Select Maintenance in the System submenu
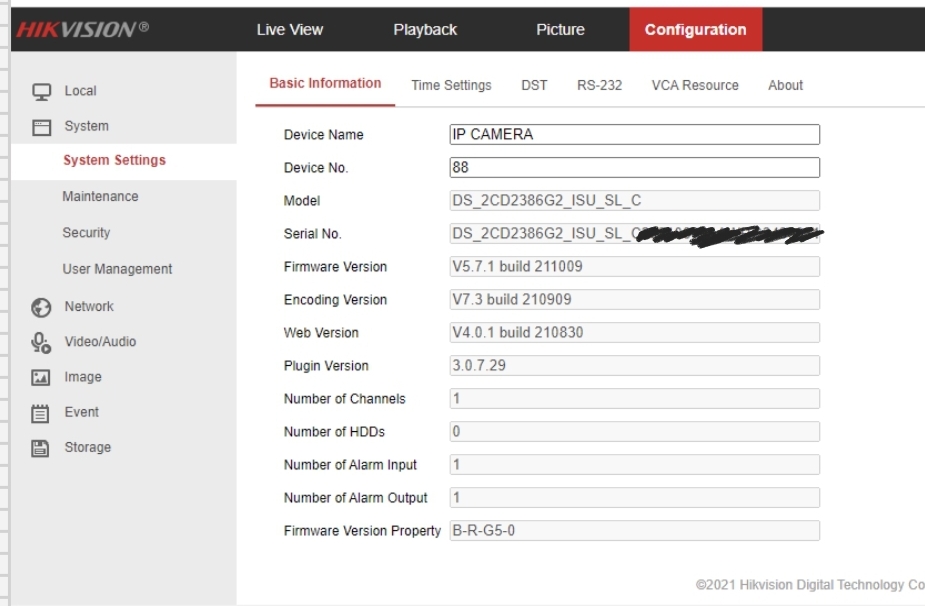Viewport: 925px width, 606px height. (x=100, y=197)
